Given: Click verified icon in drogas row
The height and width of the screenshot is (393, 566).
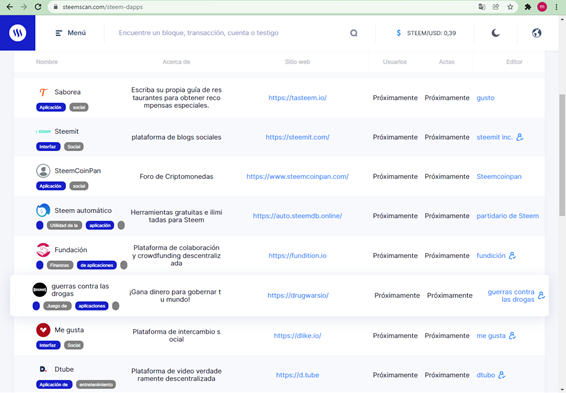Looking at the screenshot, I should [x=541, y=295].
